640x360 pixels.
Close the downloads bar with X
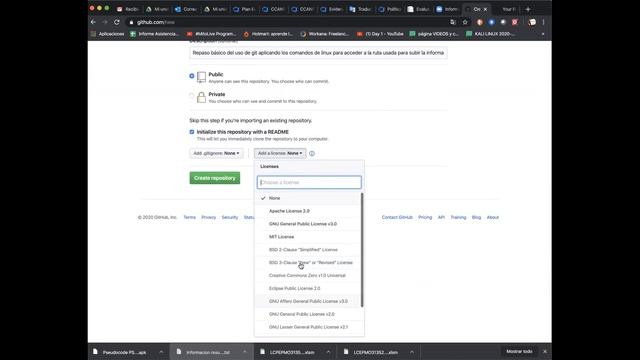pos(545,351)
